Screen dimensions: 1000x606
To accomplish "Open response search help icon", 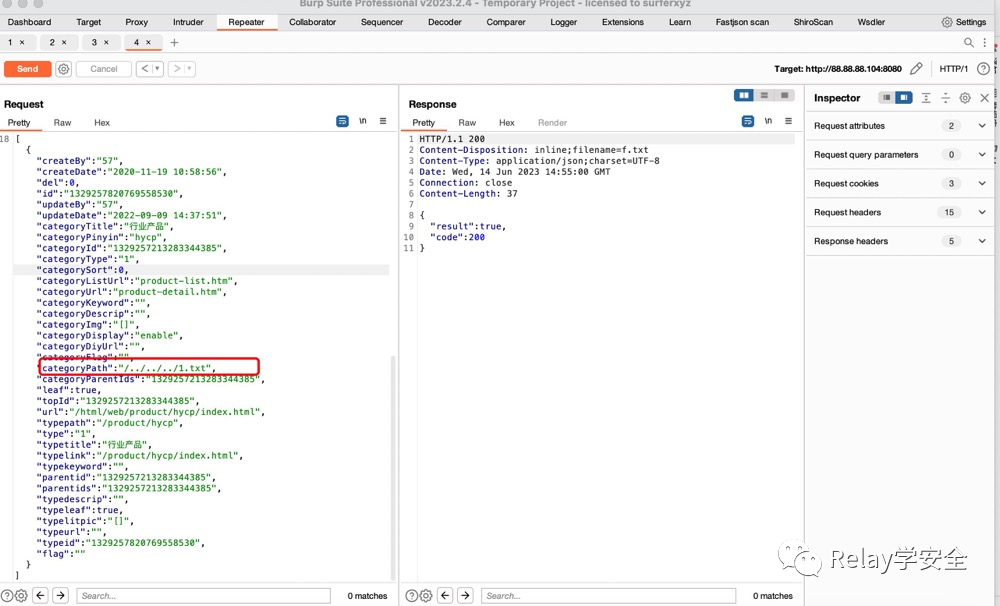I will point(412,596).
